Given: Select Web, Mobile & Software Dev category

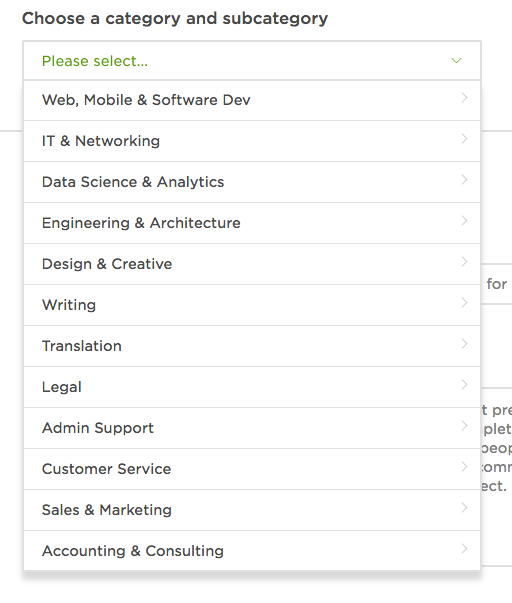Looking at the screenshot, I should (252, 100).
